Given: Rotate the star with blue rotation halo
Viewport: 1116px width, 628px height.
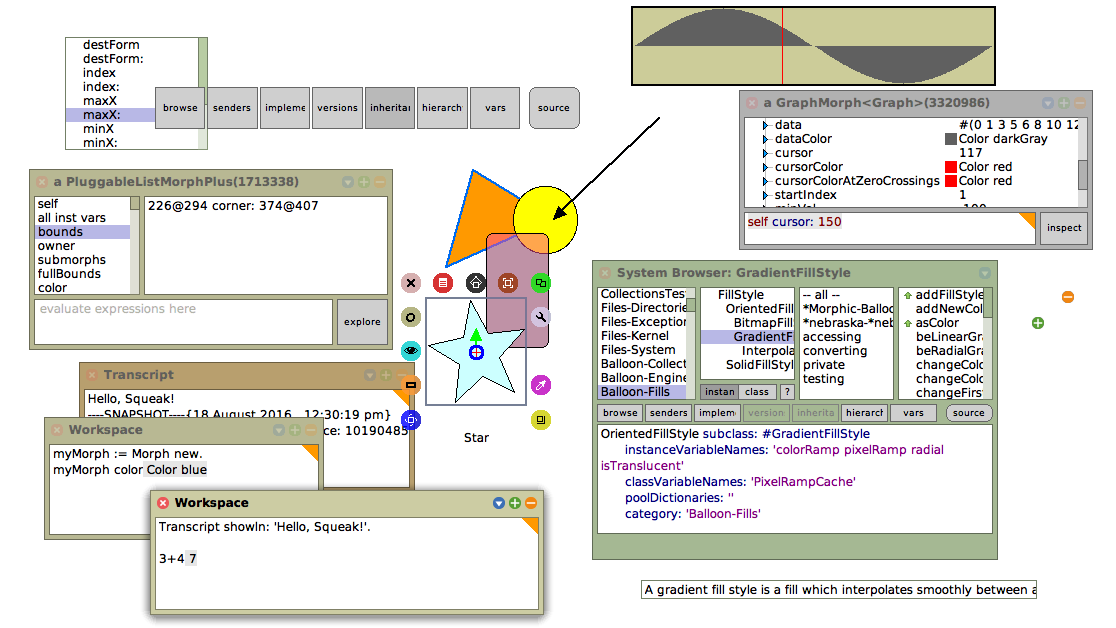Looking at the screenshot, I should (x=410, y=419).
